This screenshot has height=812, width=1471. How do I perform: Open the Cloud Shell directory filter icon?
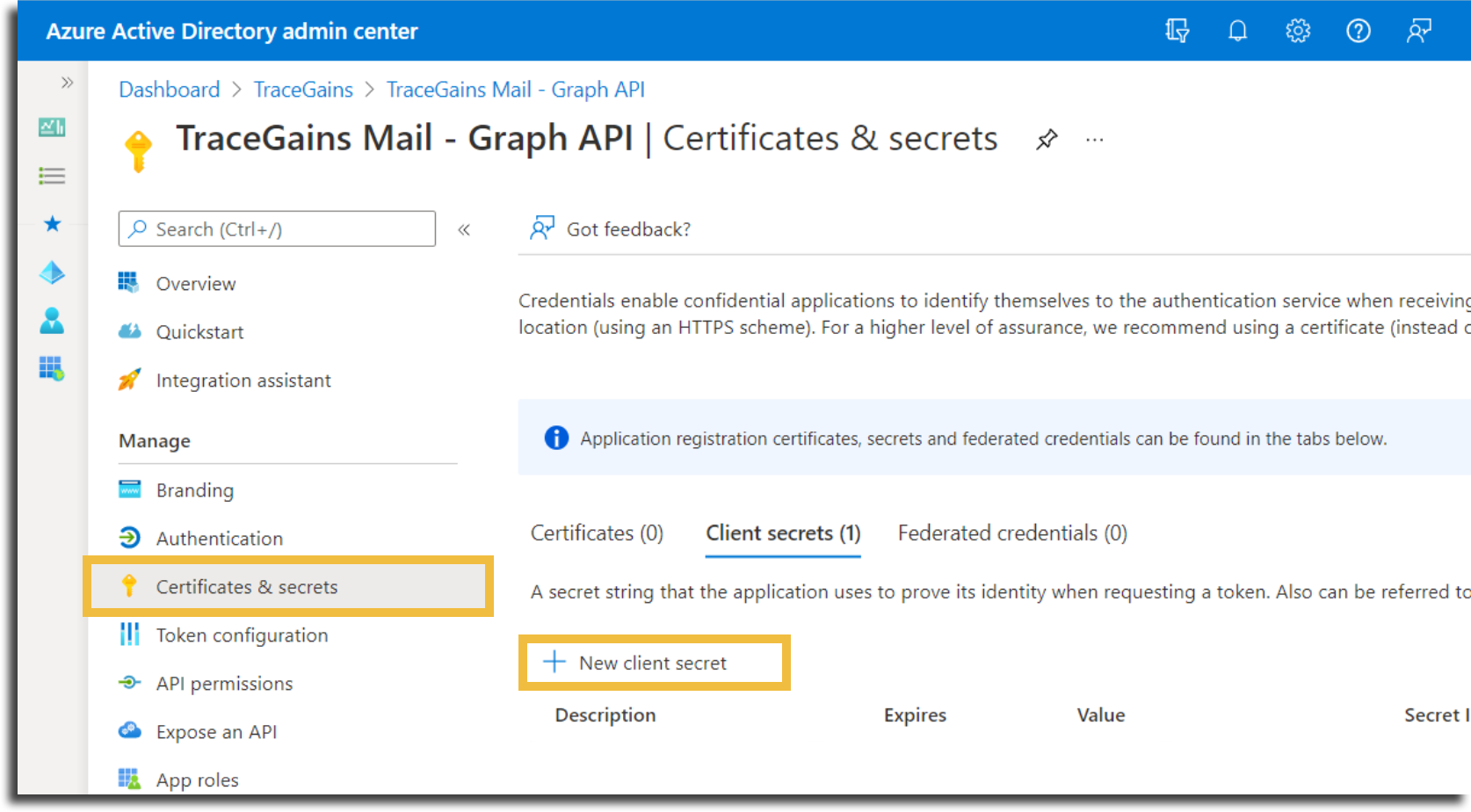(1177, 31)
